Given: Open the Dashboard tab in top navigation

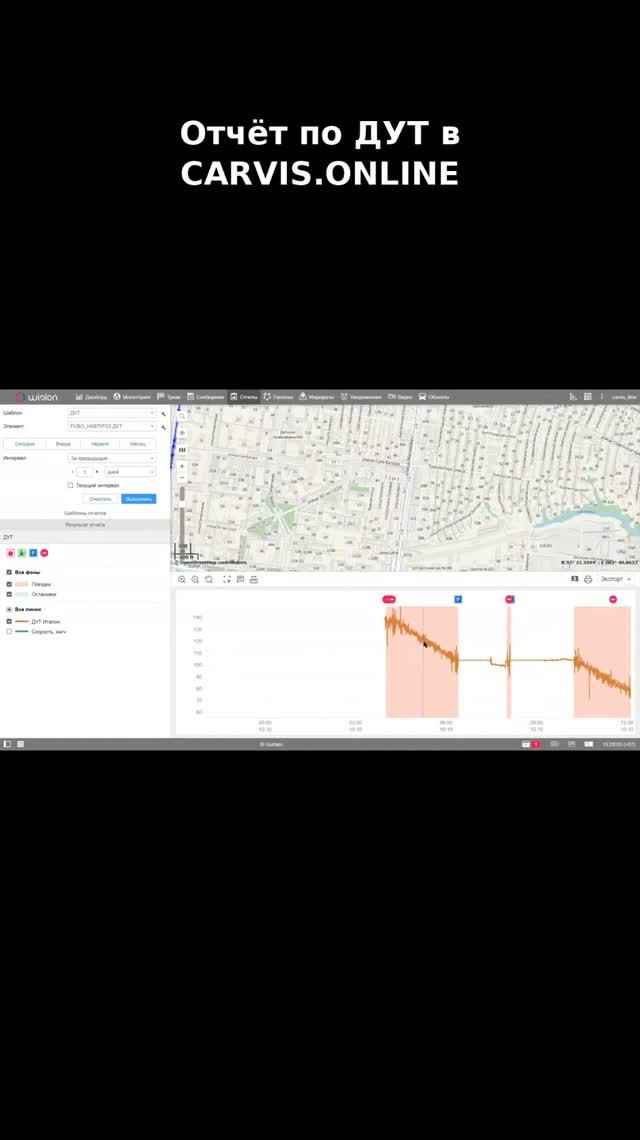Looking at the screenshot, I should (x=91, y=397).
